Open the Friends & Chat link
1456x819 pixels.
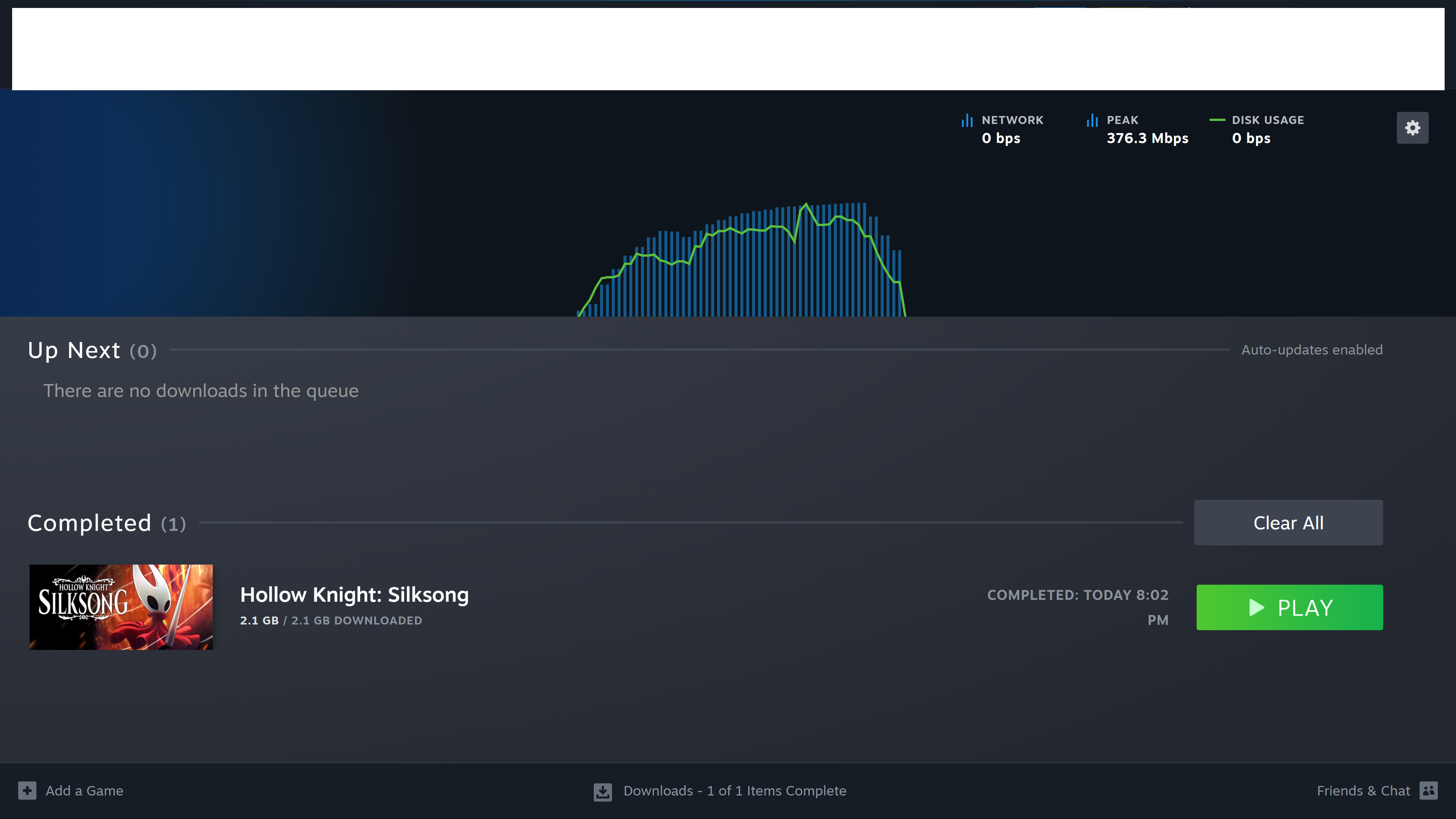point(1363,790)
